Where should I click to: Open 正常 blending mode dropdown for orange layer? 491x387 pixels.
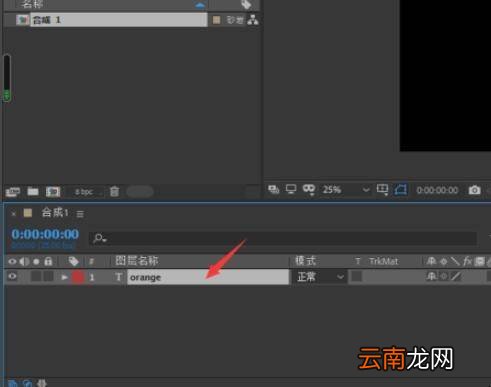319,277
